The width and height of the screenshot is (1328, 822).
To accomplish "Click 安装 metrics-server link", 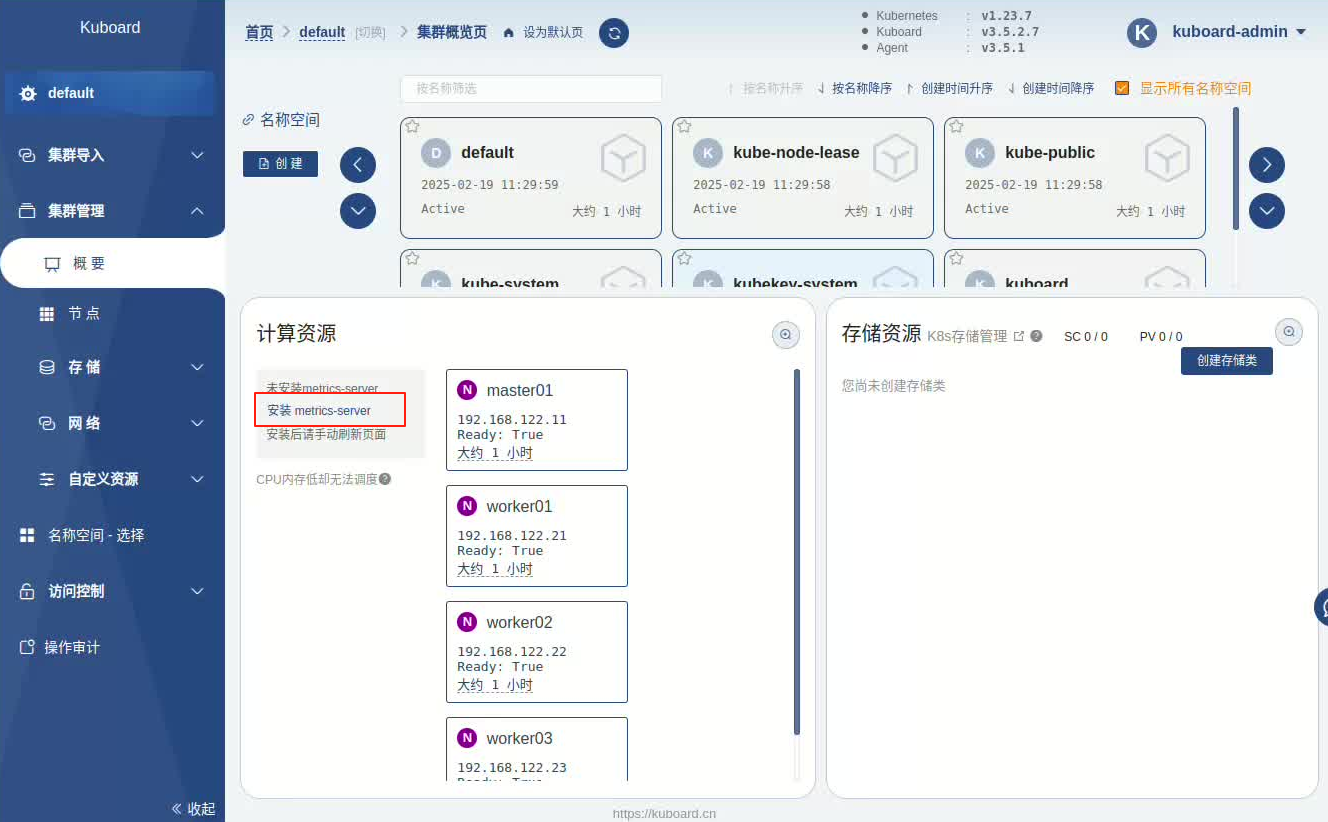I will (319, 411).
